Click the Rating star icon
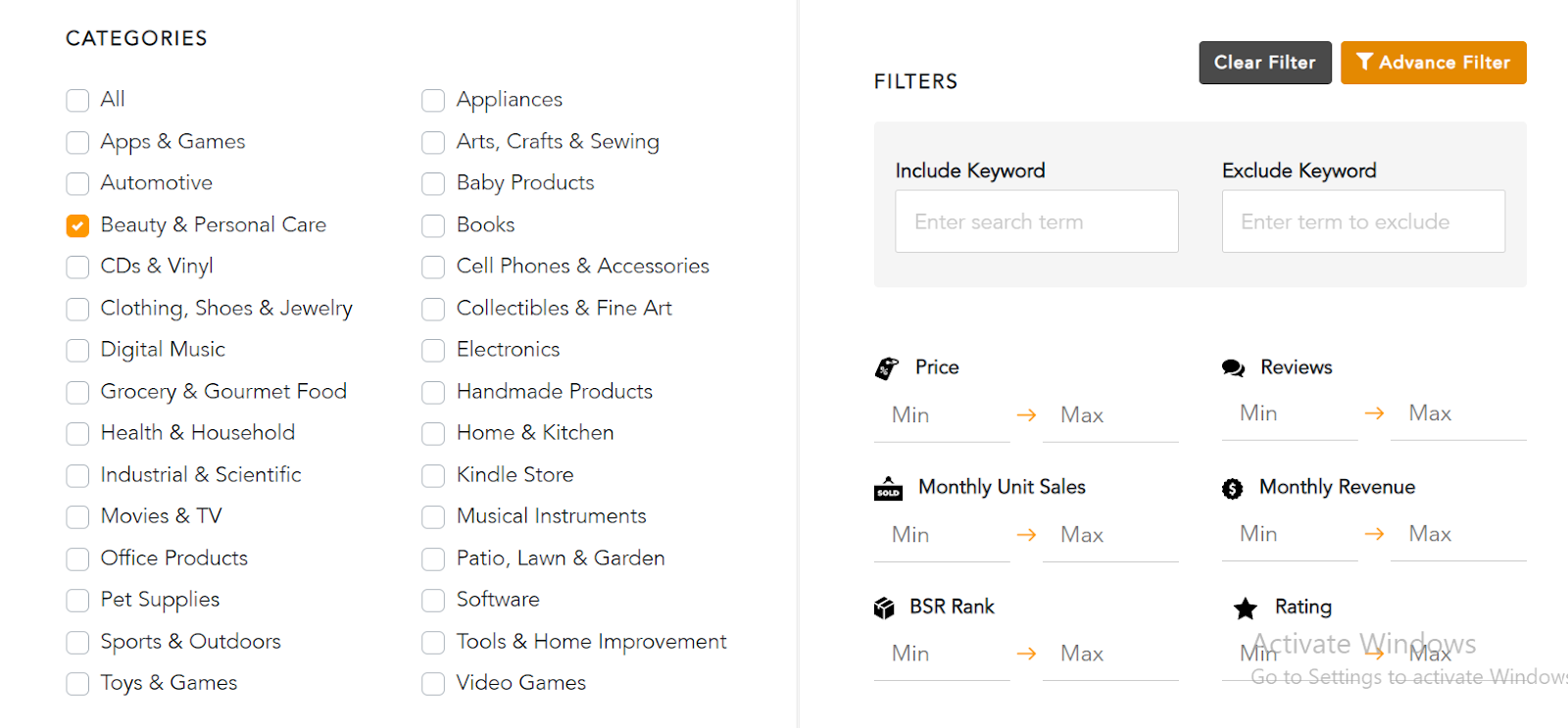Image resolution: width=1568 pixels, height=728 pixels. [x=1245, y=609]
